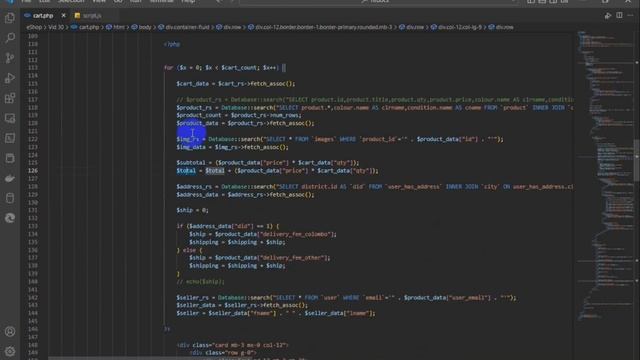This screenshot has width=640, height=360.
Task: Select body in the breadcrumb
Action: coord(142,27)
